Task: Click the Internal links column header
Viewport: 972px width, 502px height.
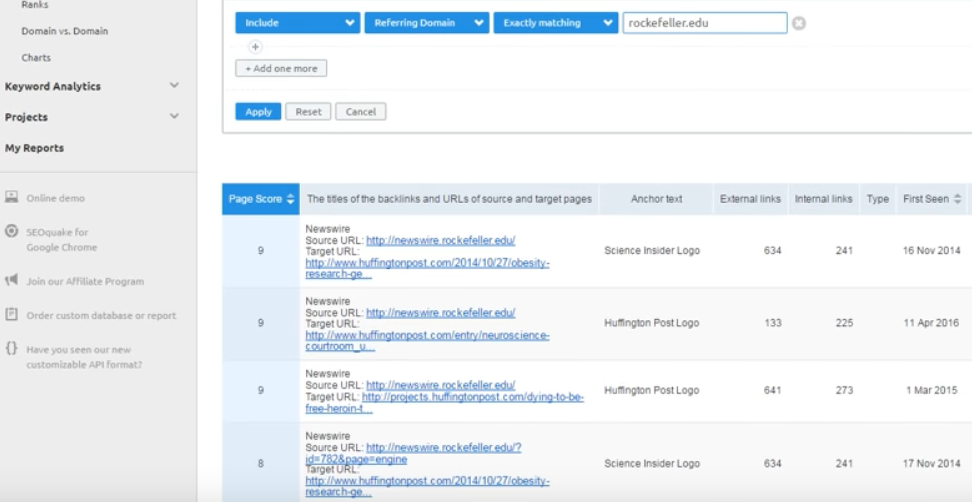Action: pyautogui.click(x=823, y=199)
